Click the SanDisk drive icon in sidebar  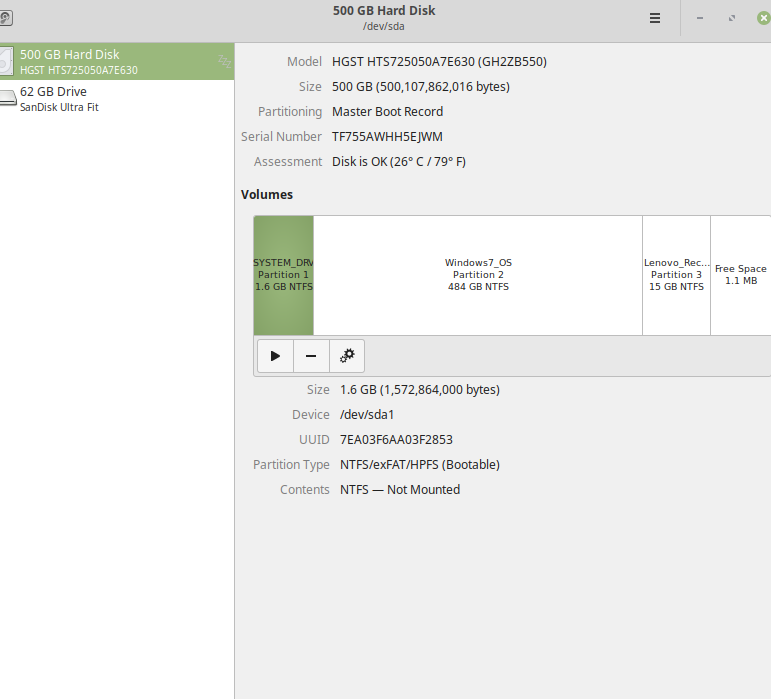[x=8, y=98]
